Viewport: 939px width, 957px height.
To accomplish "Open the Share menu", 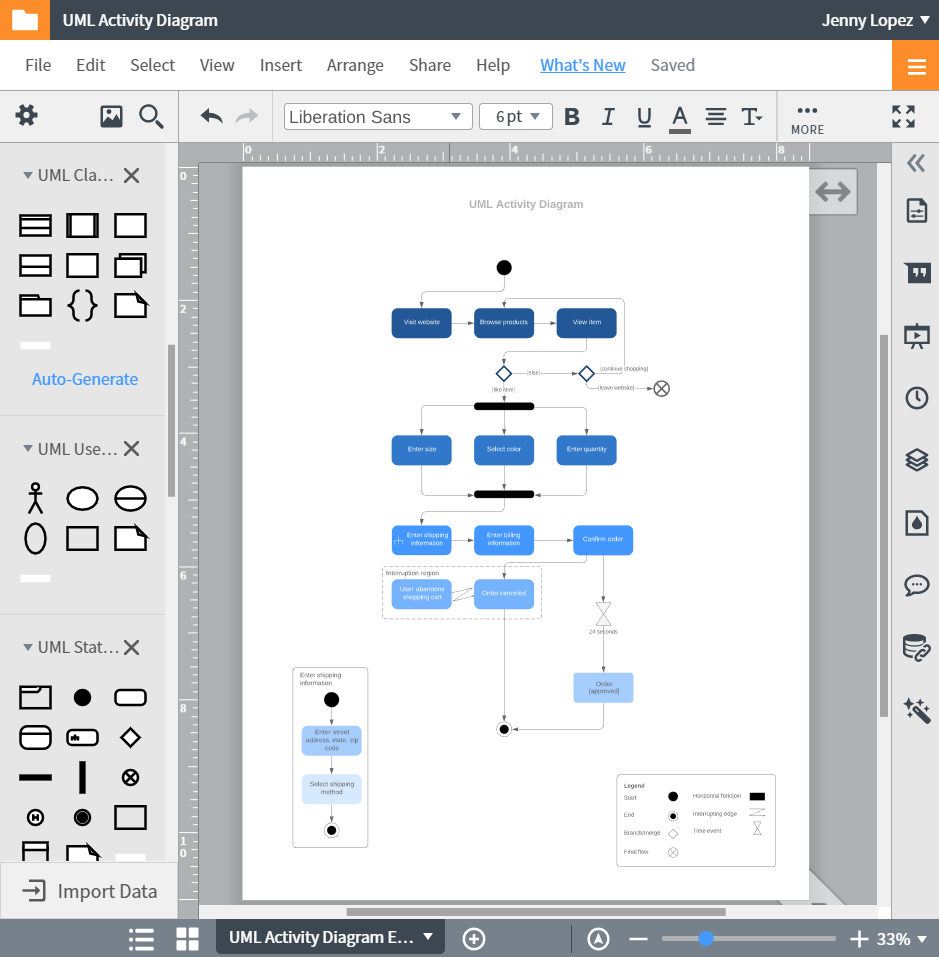I will (430, 65).
